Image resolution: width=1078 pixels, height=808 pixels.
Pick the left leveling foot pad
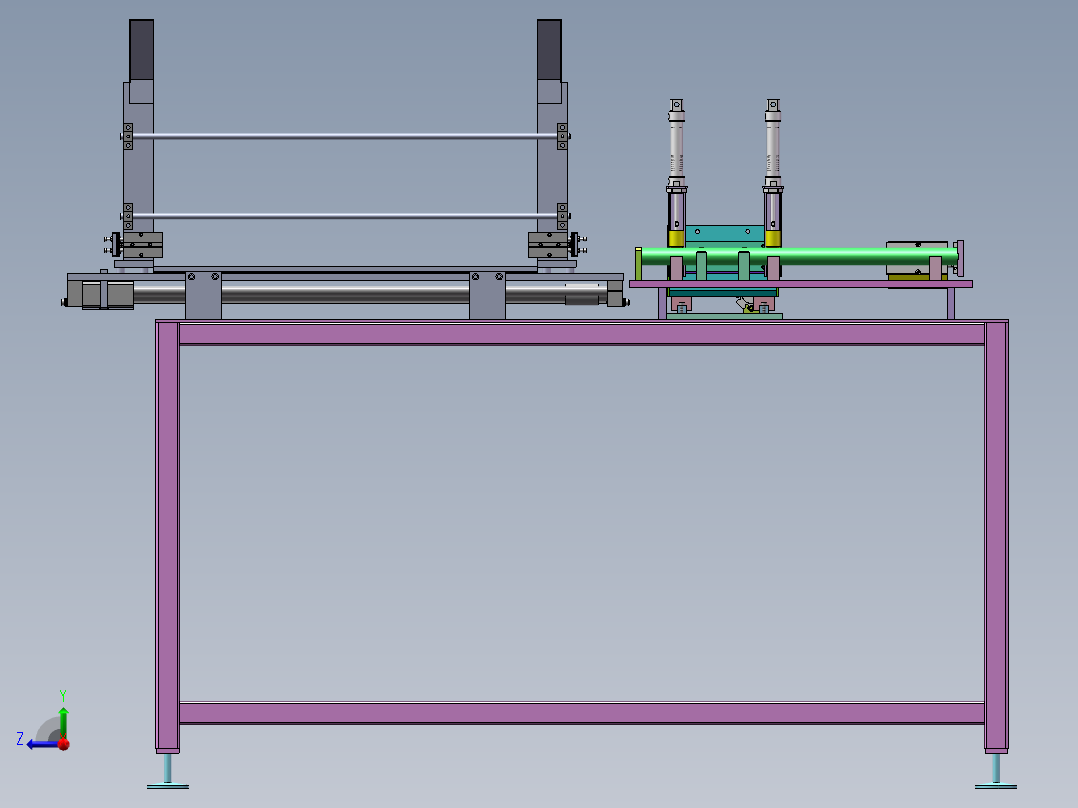point(168,786)
